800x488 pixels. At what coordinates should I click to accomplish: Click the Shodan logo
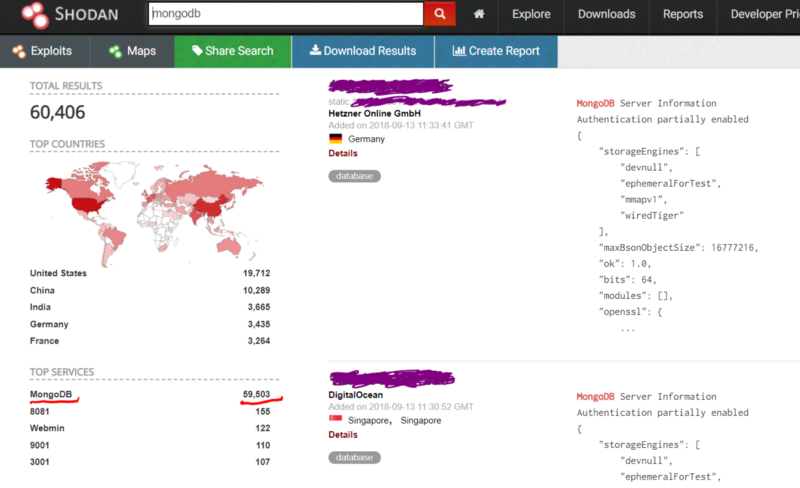[70, 14]
